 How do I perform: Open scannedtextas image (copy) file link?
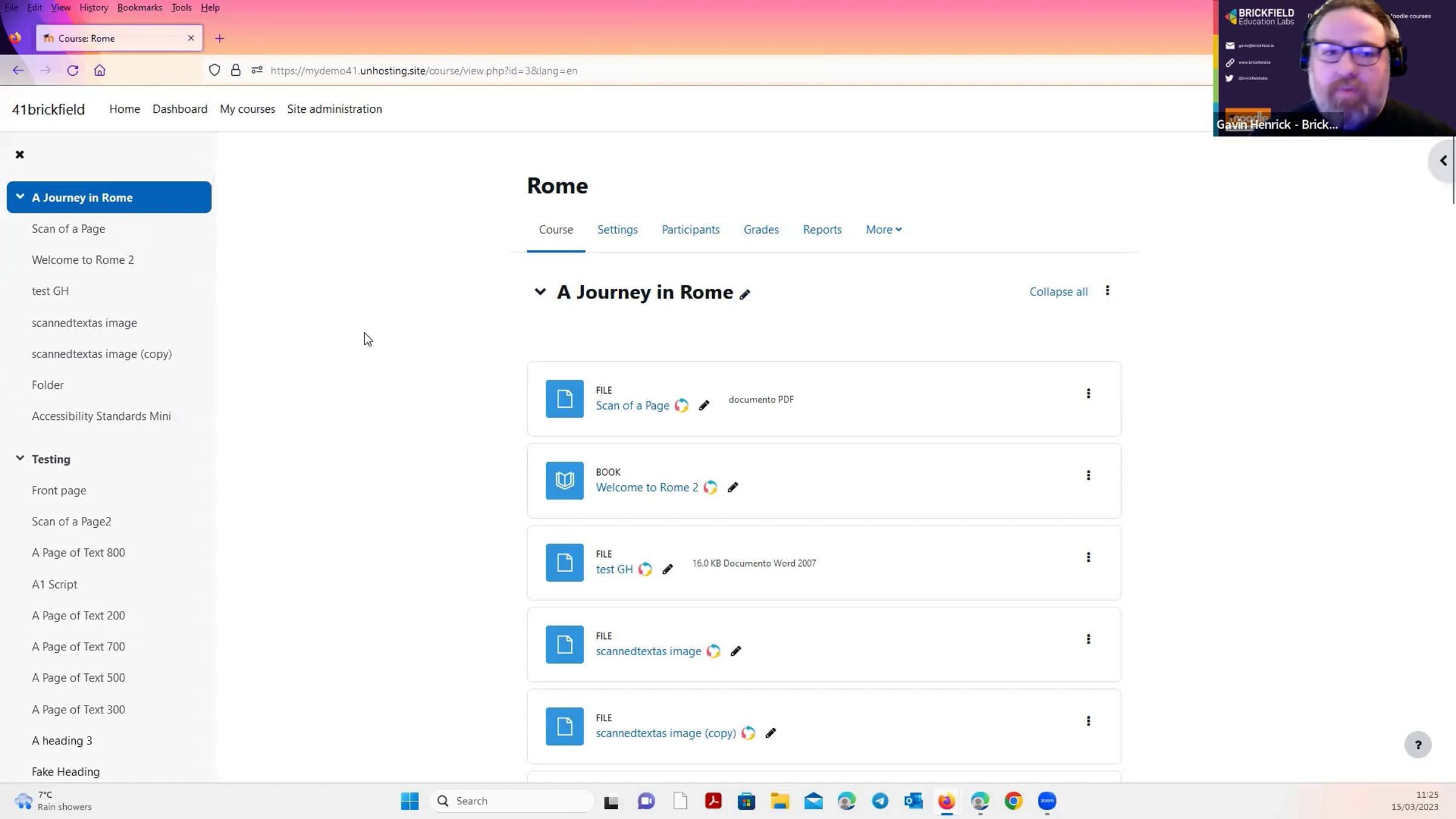[666, 733]
